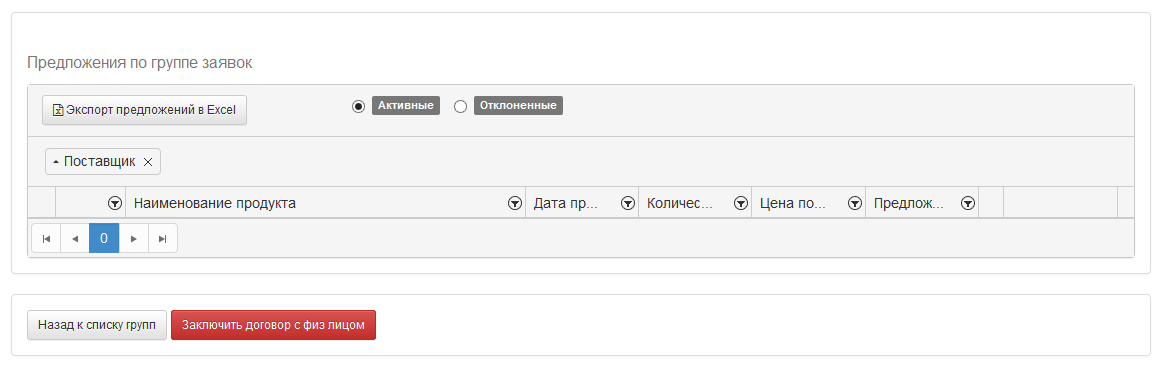
Task: Jump to the last page of the grid
Action: [x=163, y=238]
